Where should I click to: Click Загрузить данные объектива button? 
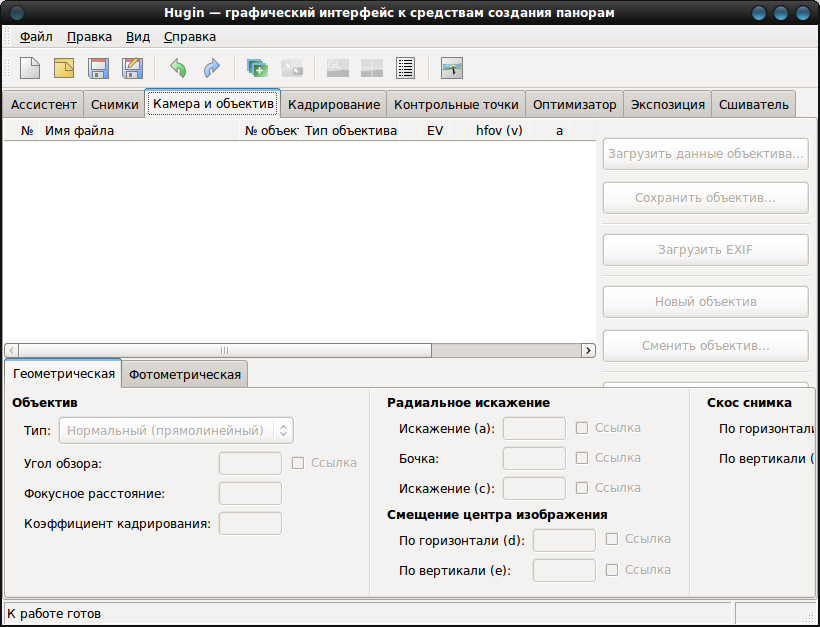tap(705, 154)
